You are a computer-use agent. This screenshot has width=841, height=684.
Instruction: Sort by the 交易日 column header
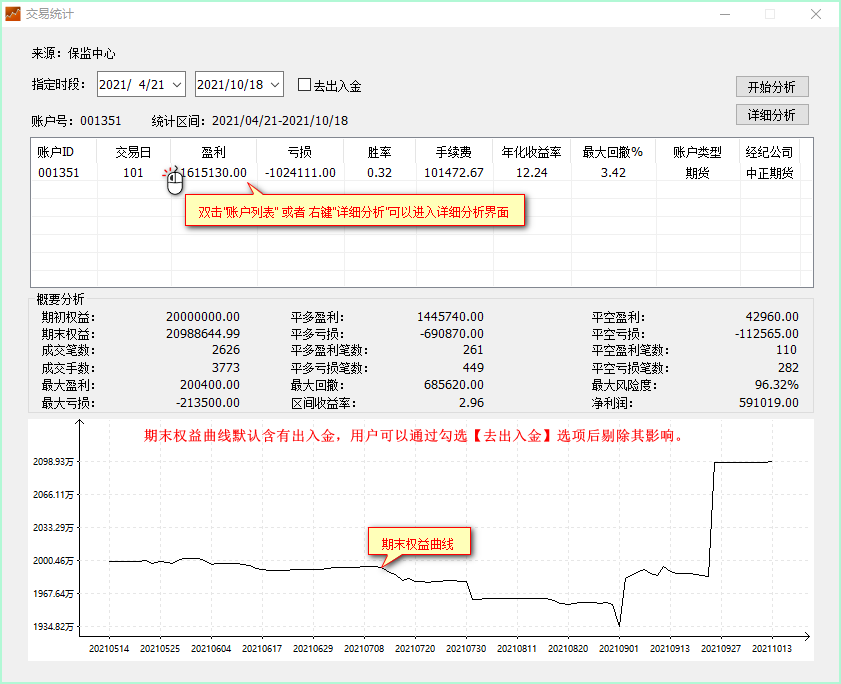tap(133, 152)
